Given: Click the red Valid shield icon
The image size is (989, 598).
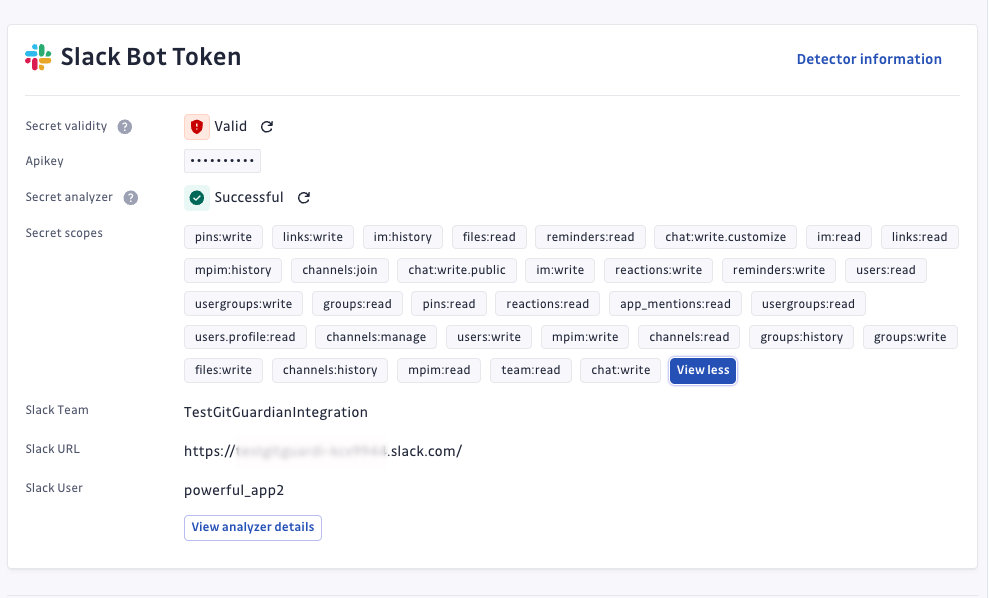Looking at the screenshot, I should [x=197, y=127].
